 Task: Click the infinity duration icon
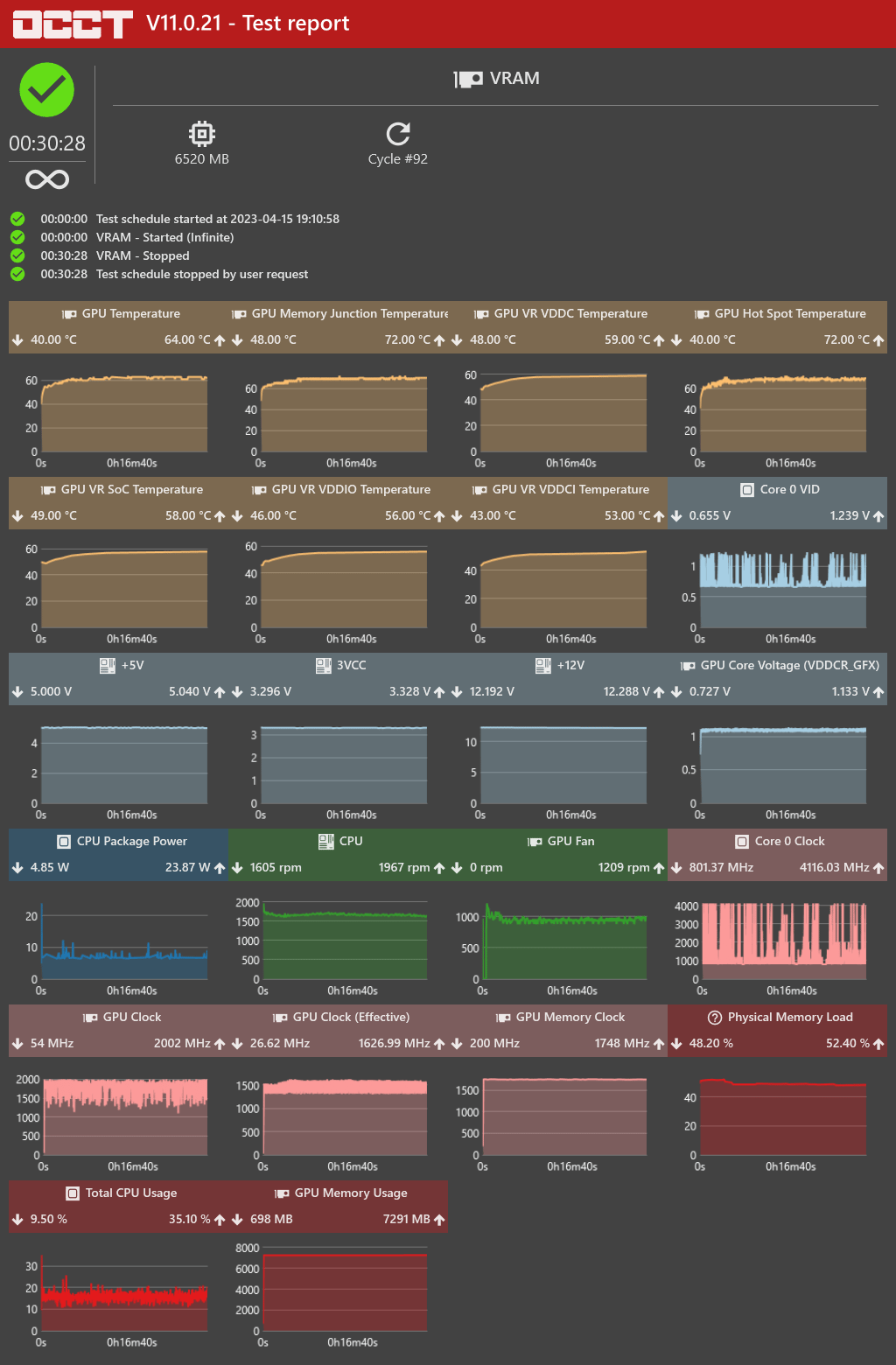[x=47, y=179]
